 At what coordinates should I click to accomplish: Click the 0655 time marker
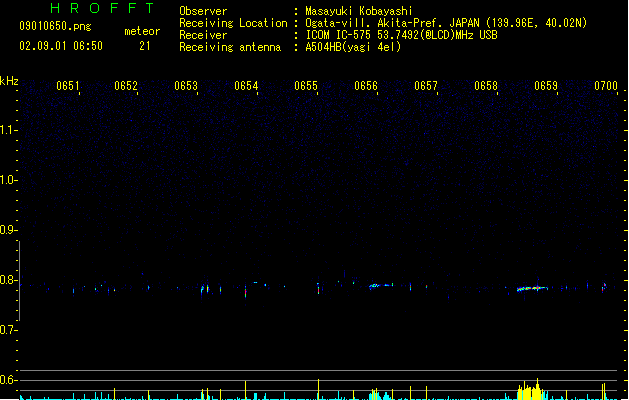(x=306, y=86)
